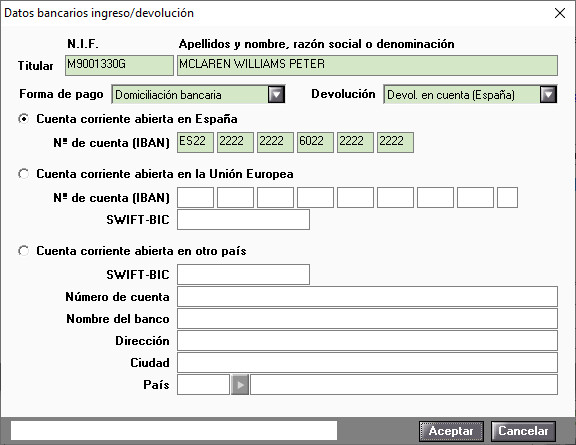Screen dimensions: 576x445
Task: Click the País name field
Action: [x=404, y=385]
